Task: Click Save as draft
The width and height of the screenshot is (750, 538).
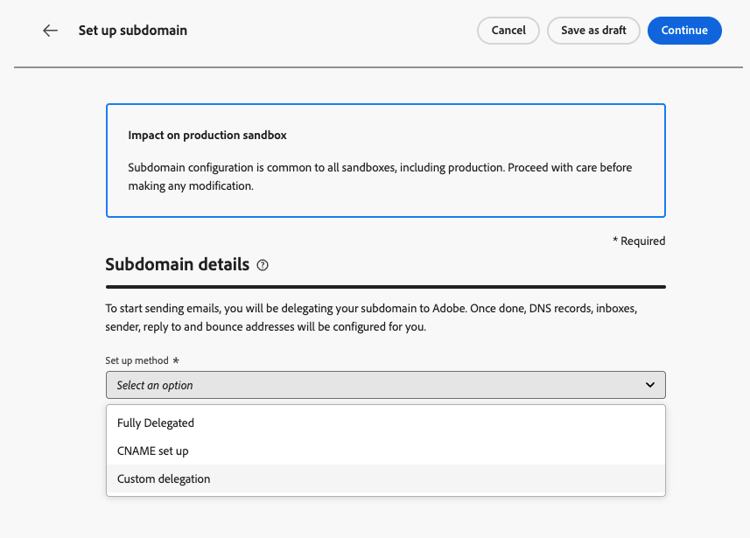Action: [593, 31]
